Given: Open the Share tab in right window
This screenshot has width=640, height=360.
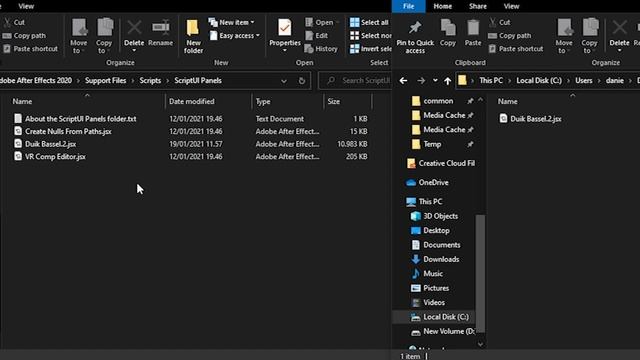Looking at the screenshot, I should (478, 6).
